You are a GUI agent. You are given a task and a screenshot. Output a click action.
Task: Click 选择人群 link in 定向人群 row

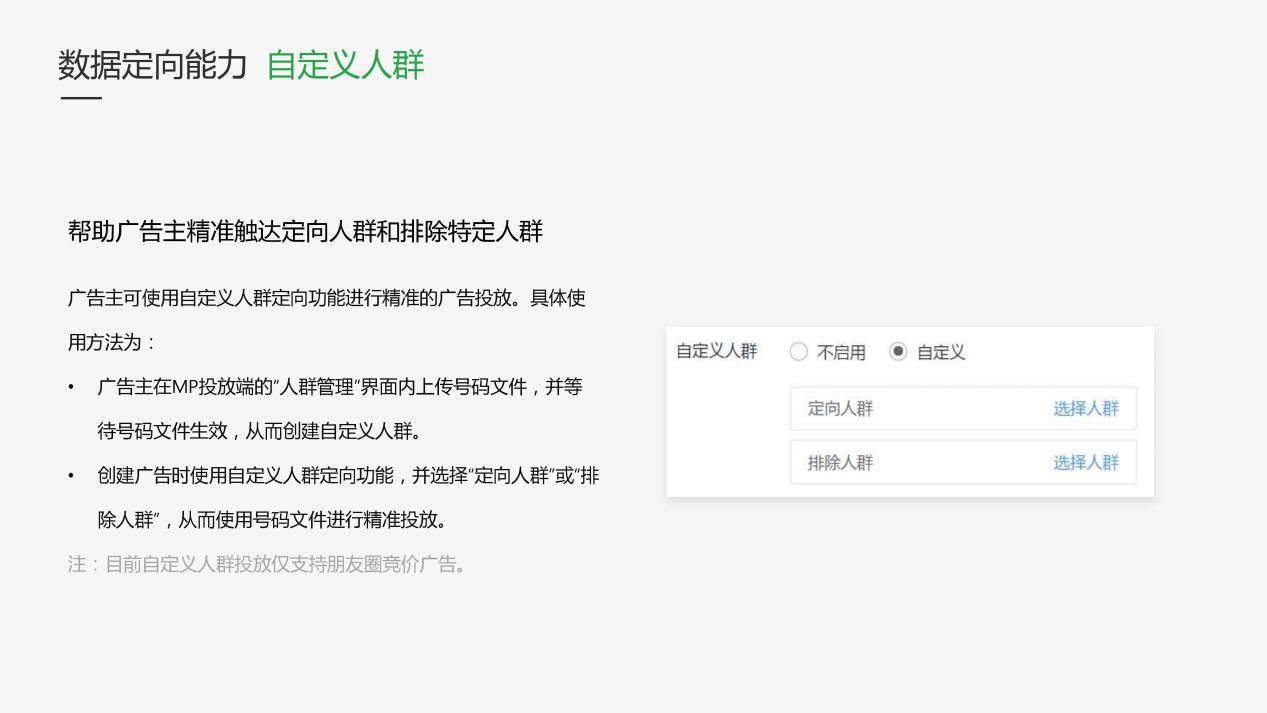[x=1086, y=408]
